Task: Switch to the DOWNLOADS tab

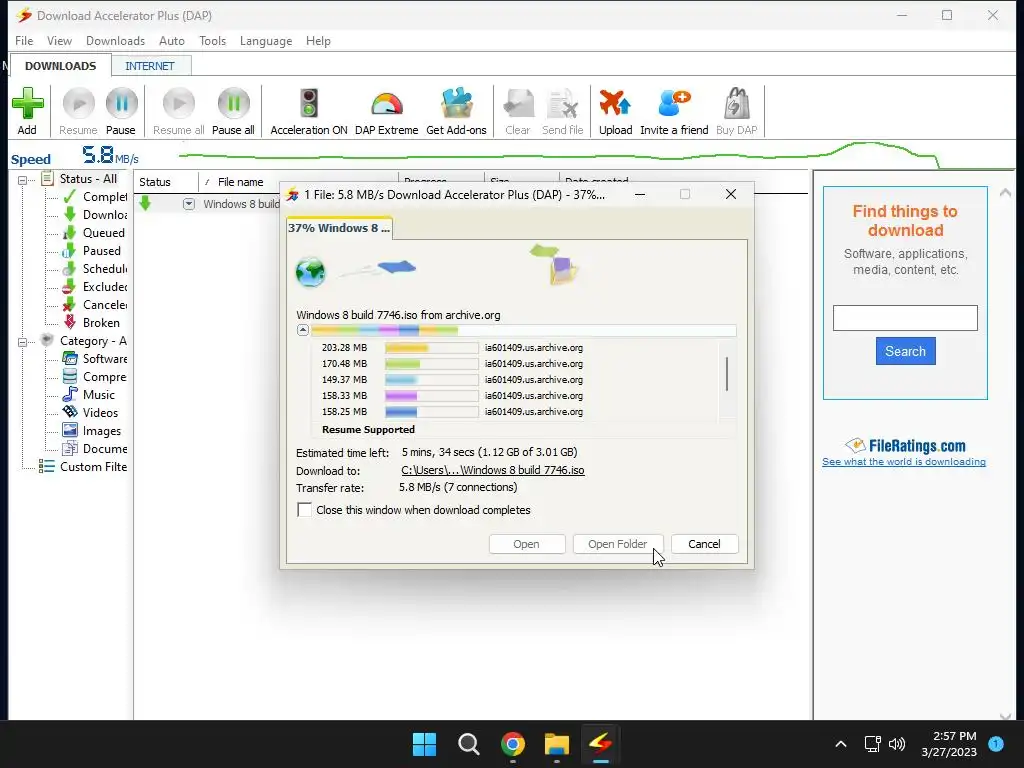Action: [x=60, y=66]
